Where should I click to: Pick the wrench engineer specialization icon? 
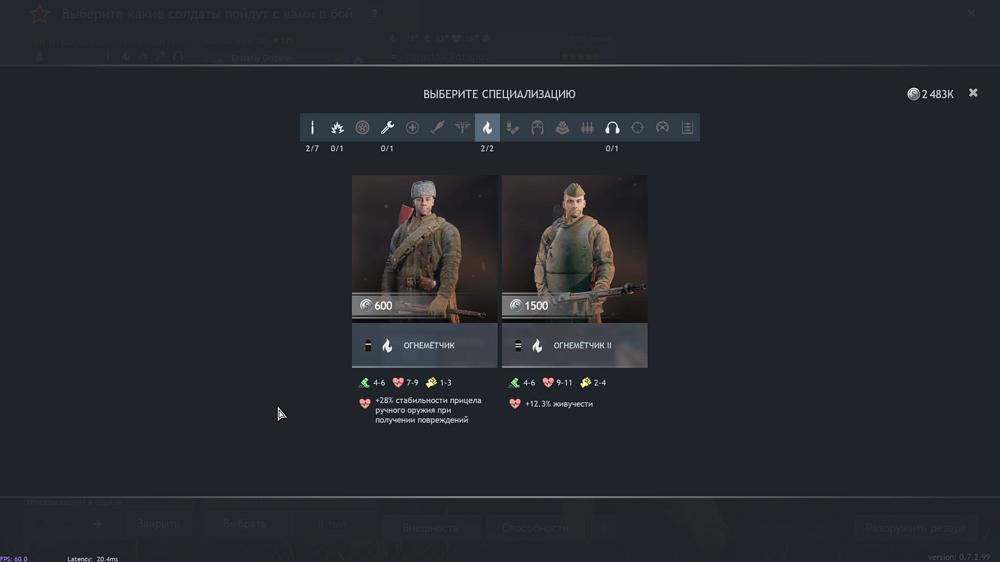[387, 128]
